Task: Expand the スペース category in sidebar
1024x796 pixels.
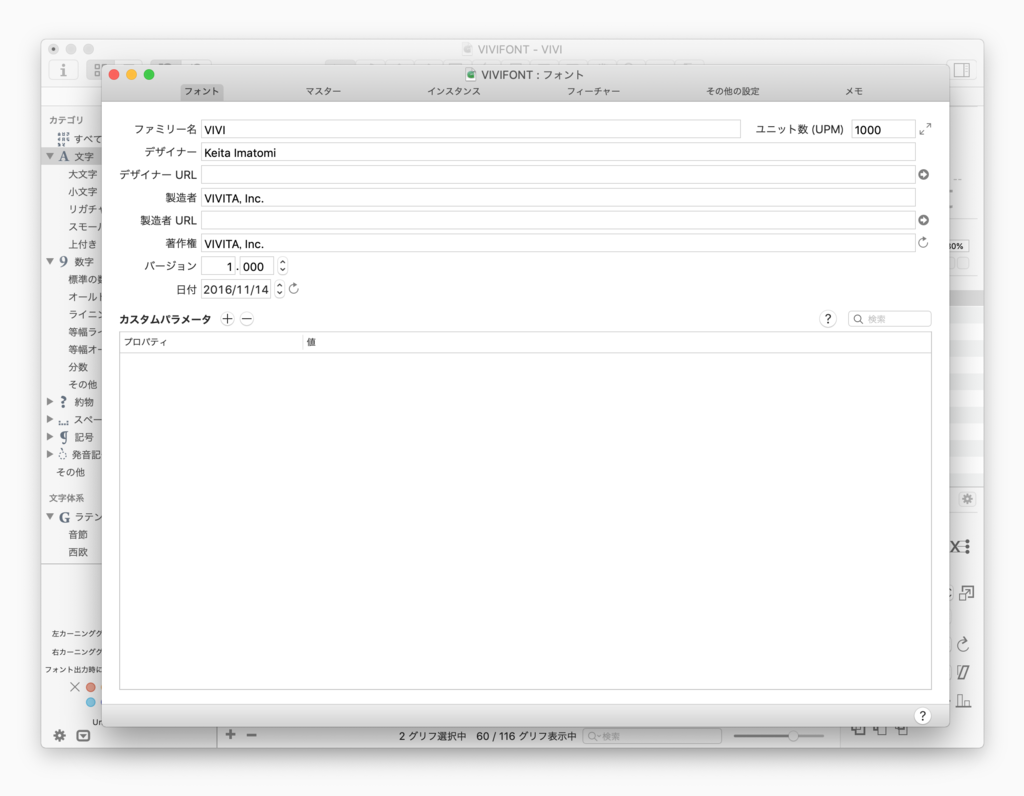Action: click(50, 419)
